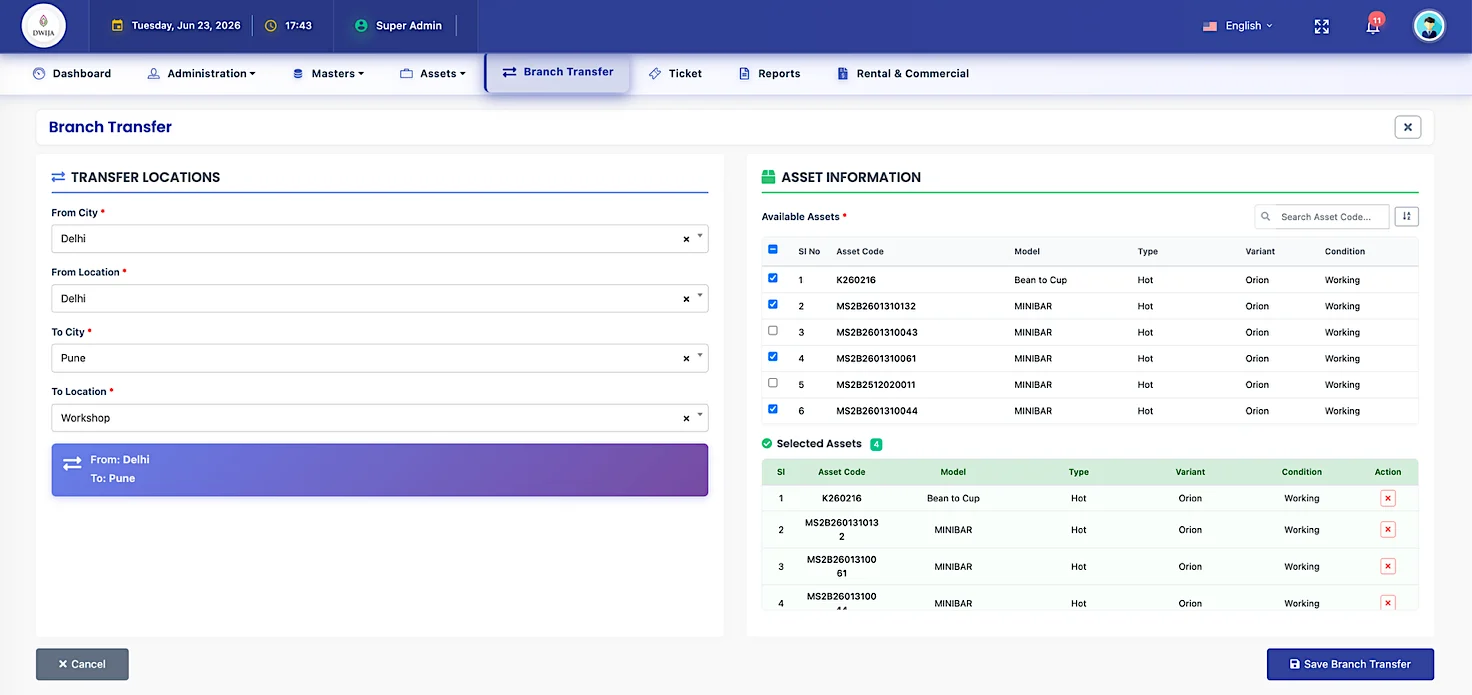This screenshot has width=1472, height=695.
Task: Click the US flag language icon
Action: coord(1210,26)
